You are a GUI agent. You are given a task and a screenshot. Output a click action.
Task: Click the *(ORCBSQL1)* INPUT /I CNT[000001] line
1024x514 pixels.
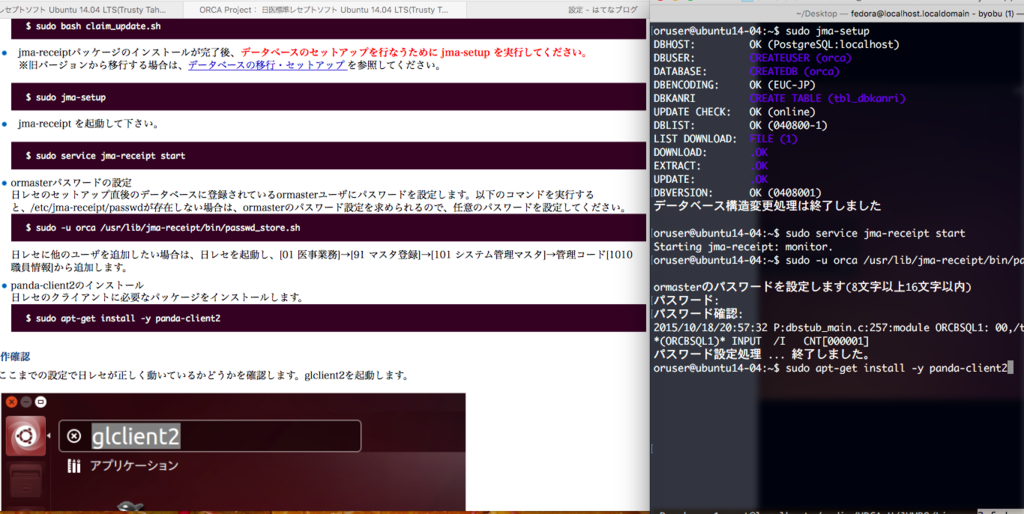761,341
